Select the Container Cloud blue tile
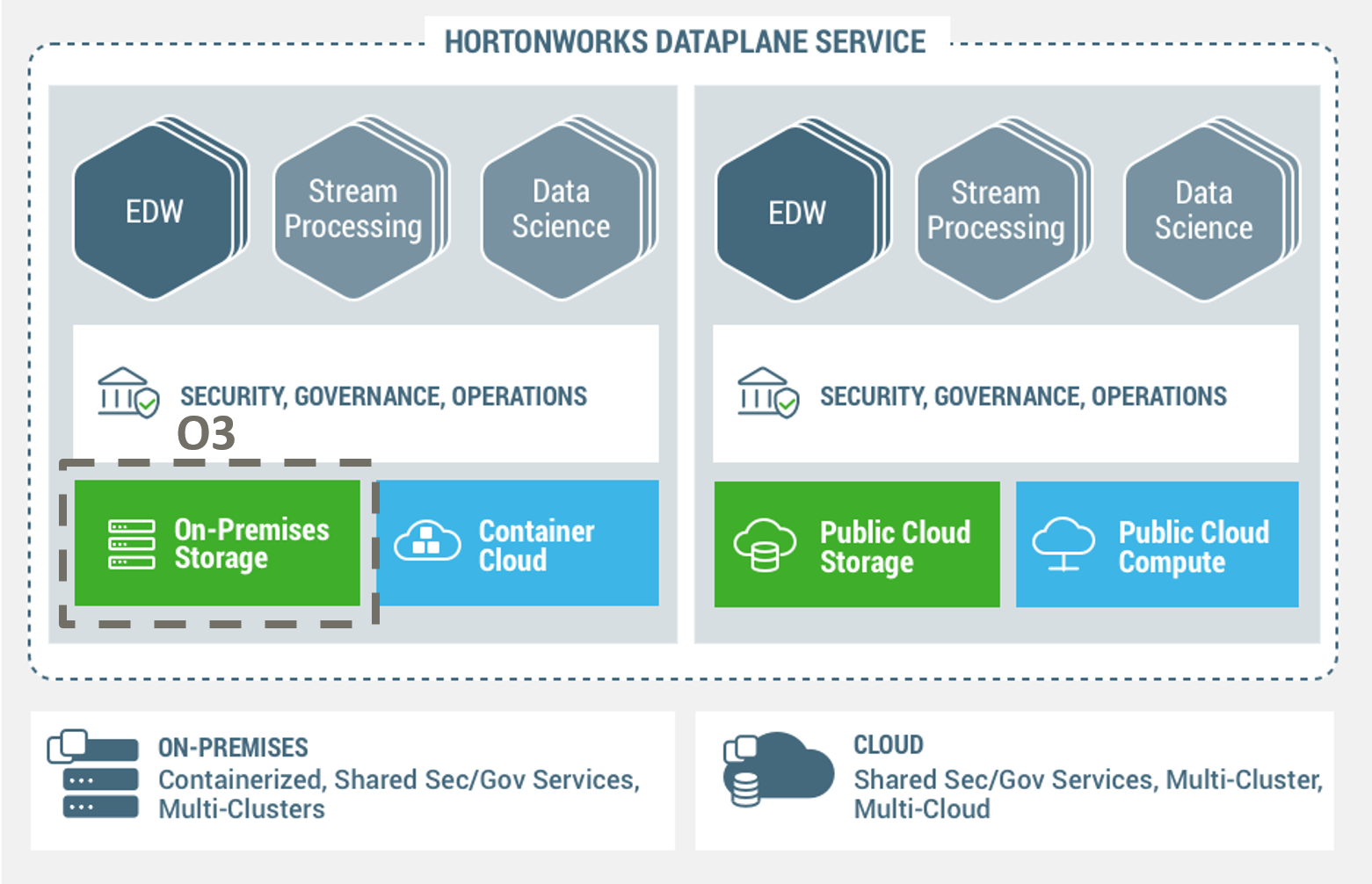This screenshot has height=884, width=1372. point(518,543)
